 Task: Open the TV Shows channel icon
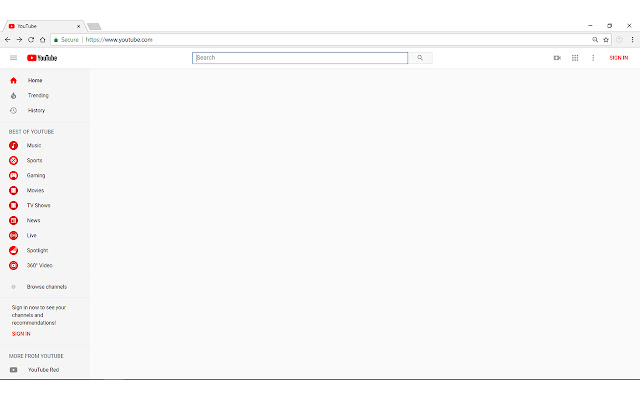(13, 205)
